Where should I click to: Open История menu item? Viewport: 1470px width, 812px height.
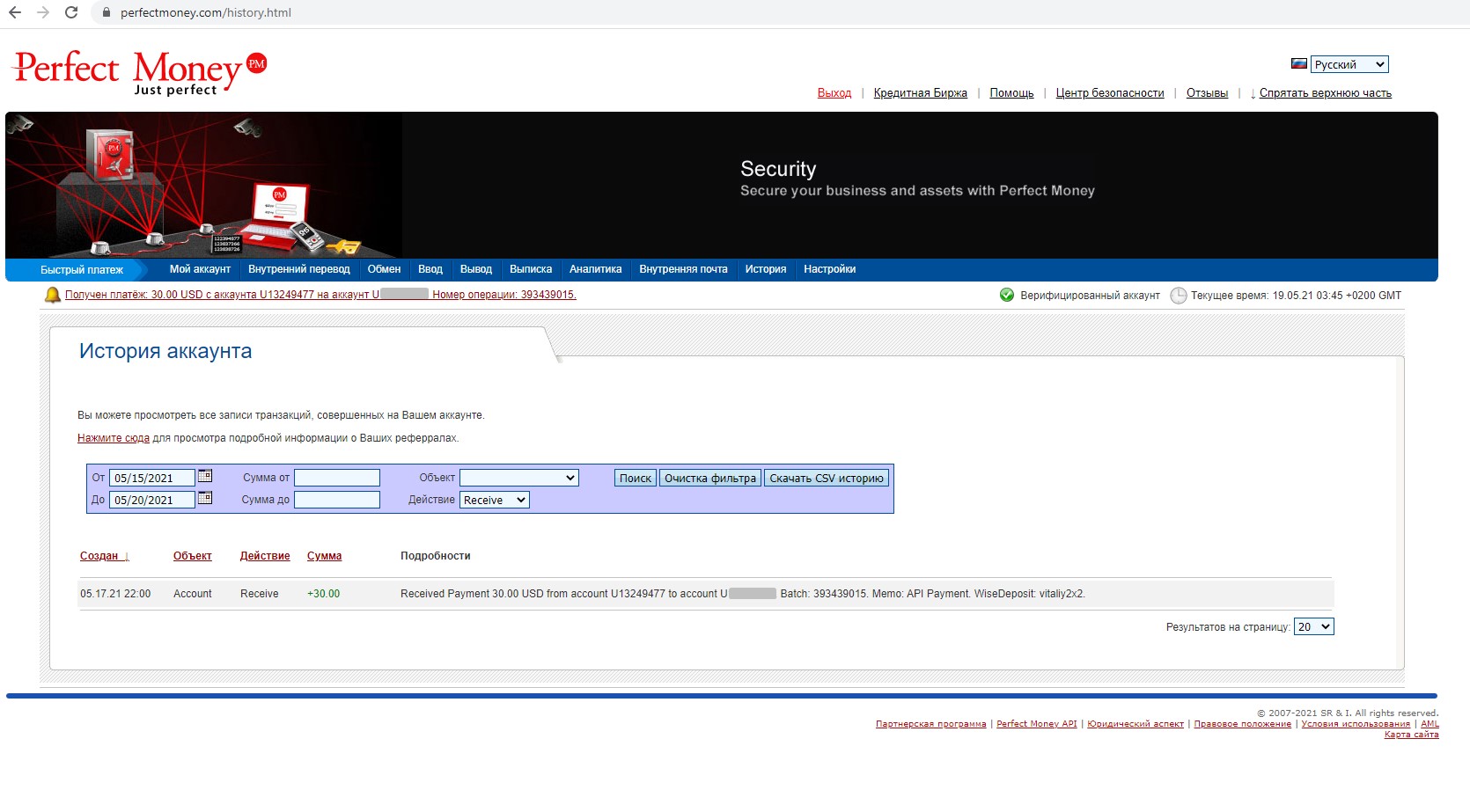(x=766, y=269)
